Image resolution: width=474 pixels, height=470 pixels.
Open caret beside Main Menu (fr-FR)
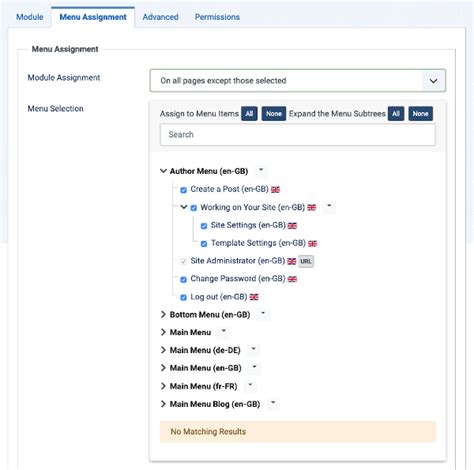click(x=250, y=385)
